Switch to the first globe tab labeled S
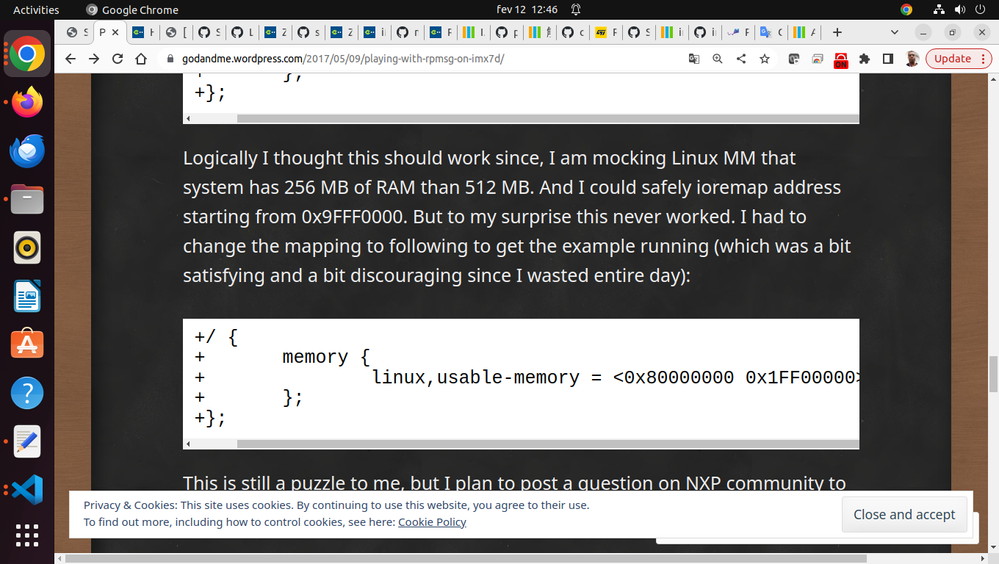The width and height of the screenshot is (999, 564). (77, 33)
